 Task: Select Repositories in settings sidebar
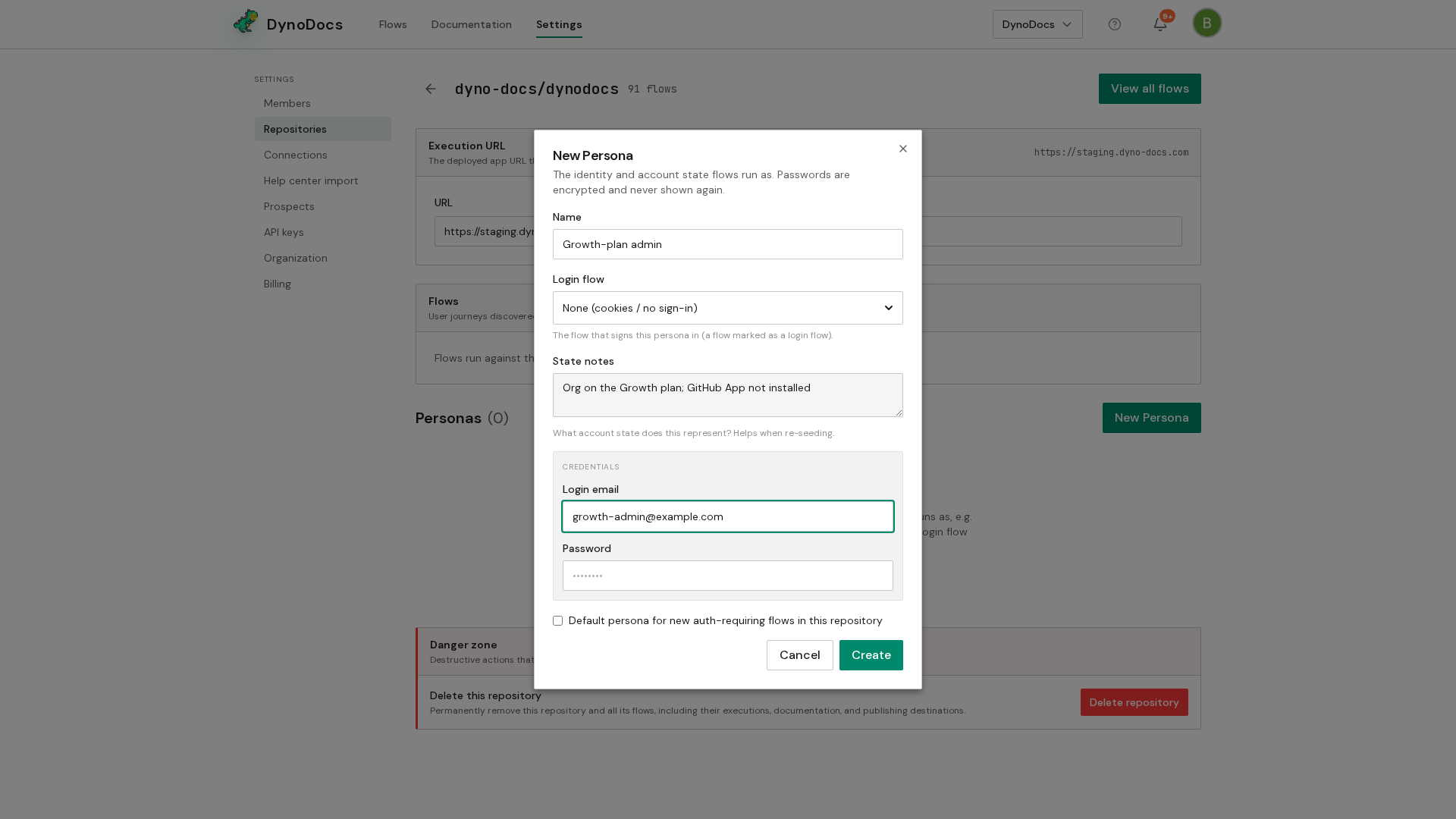click(323, 129)
